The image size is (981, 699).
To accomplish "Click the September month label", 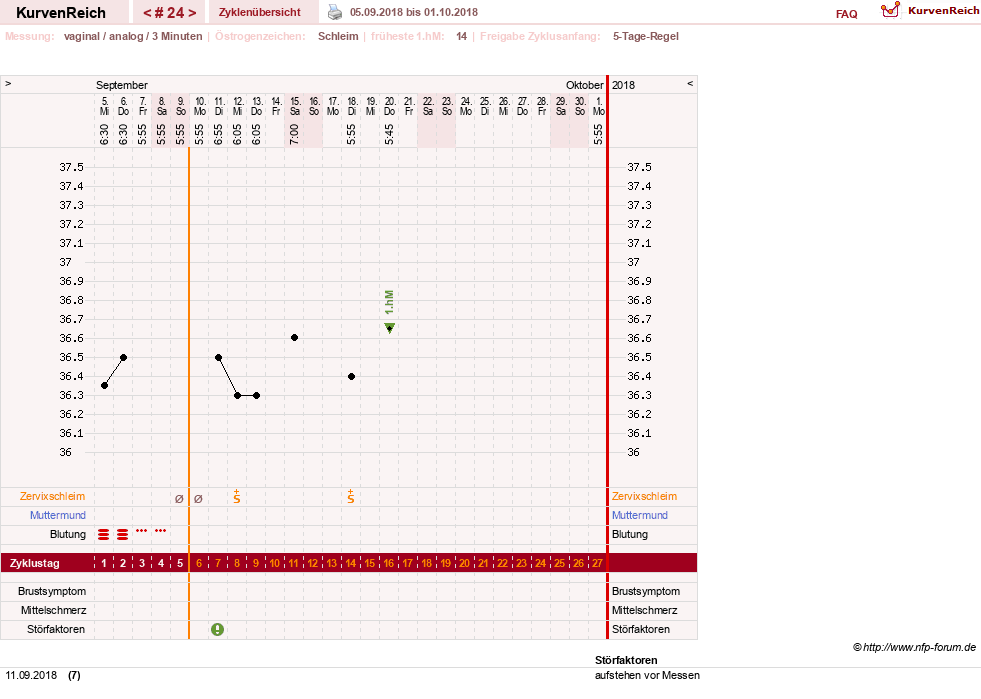I will pos(122,85).
